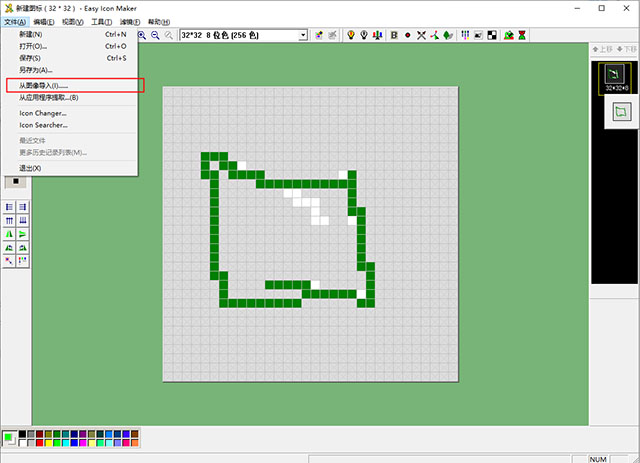This screenshot has width=640, height=463.
Task: Click the zoom in magnifier icon
Action: (x=143, y=35)
